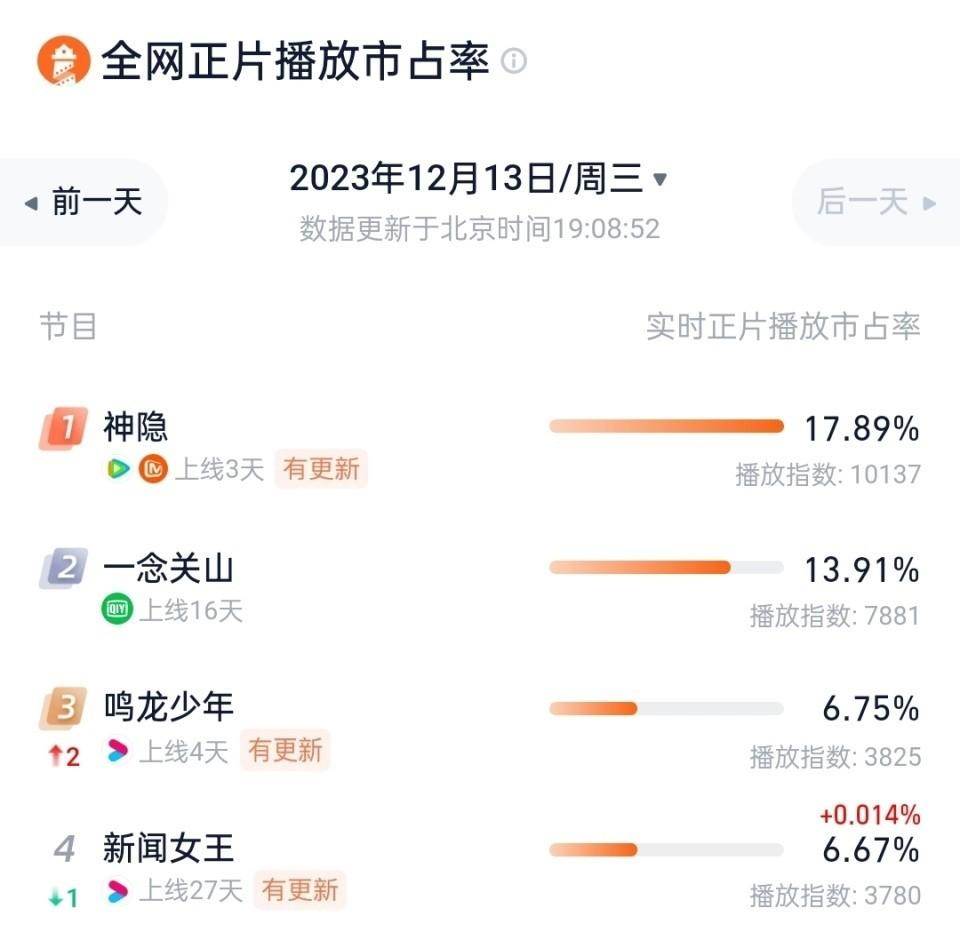960x948 pixels.
Task: Tap the orange lighthouse app logo
Action: click(64, 61)
